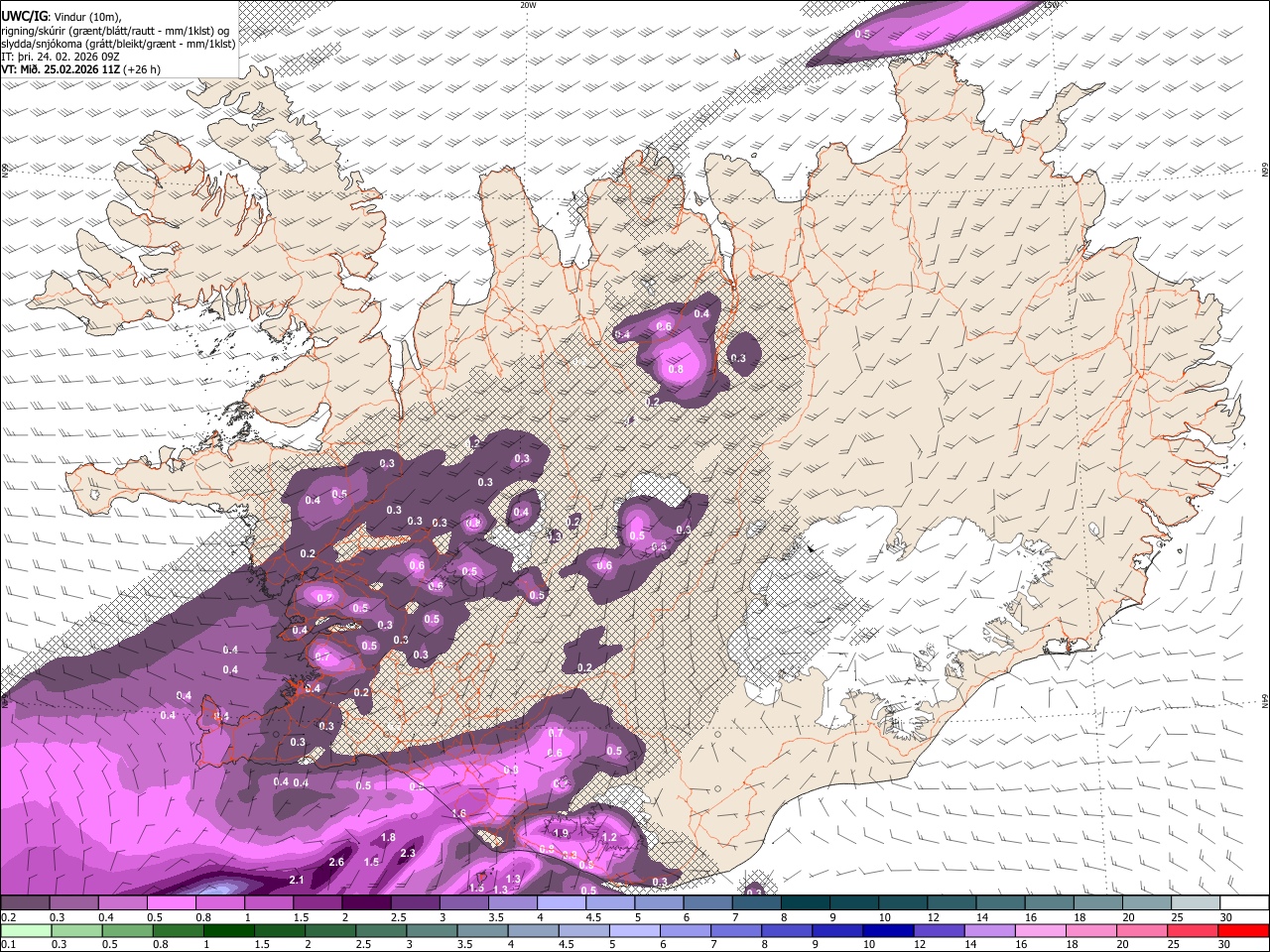
Task: Click the navy blue 10 swatch in rain scale
Action: coord(887,930)
